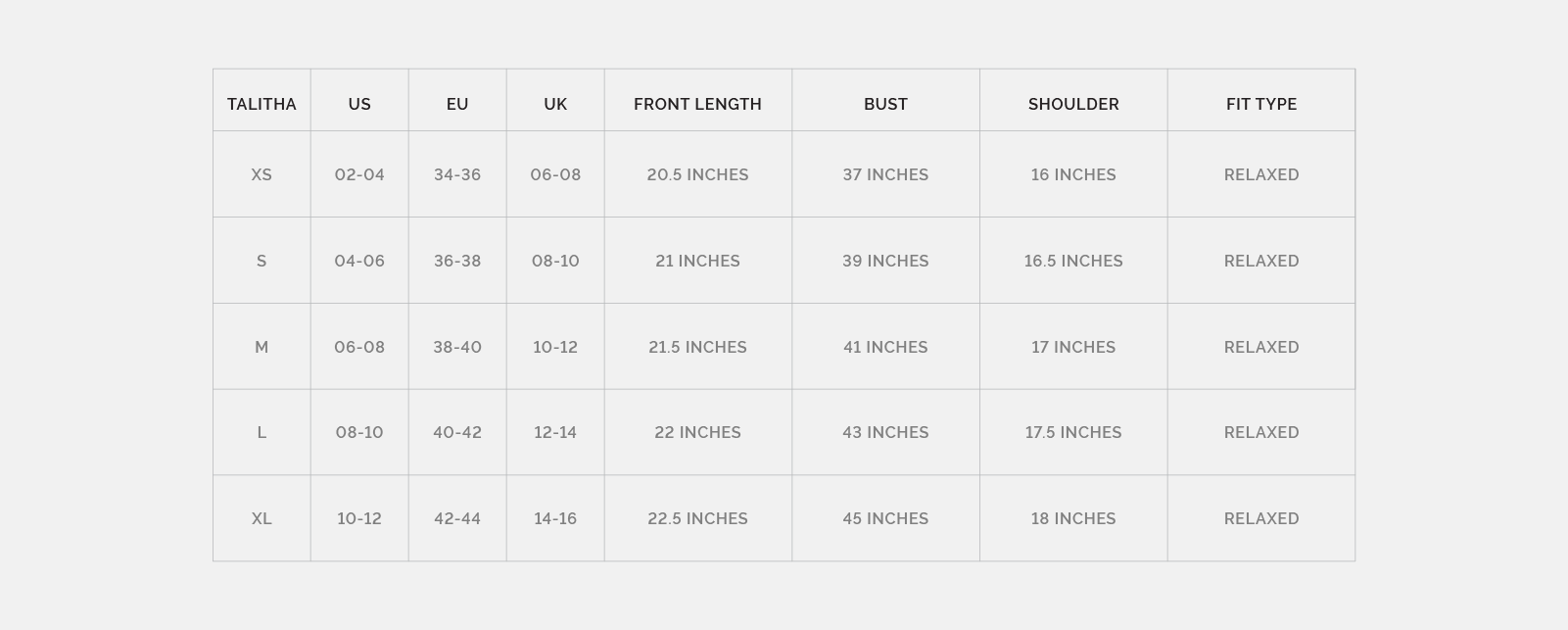Click the 16.5 INCHES shoulder cell
This screenshot has width=1568, height=630.
(x=1073, y=261)
